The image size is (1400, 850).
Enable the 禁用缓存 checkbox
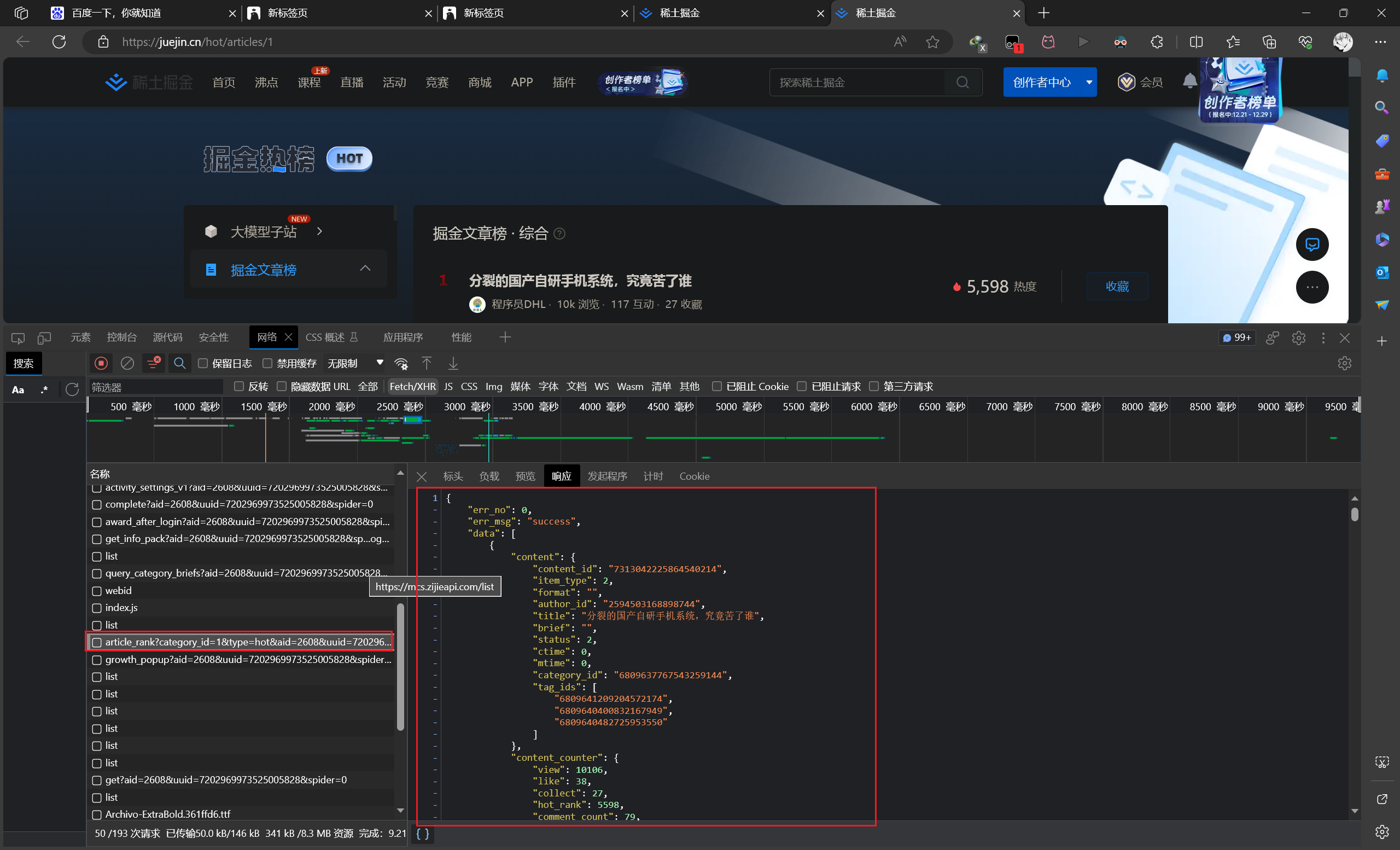[x=267, y=363]
